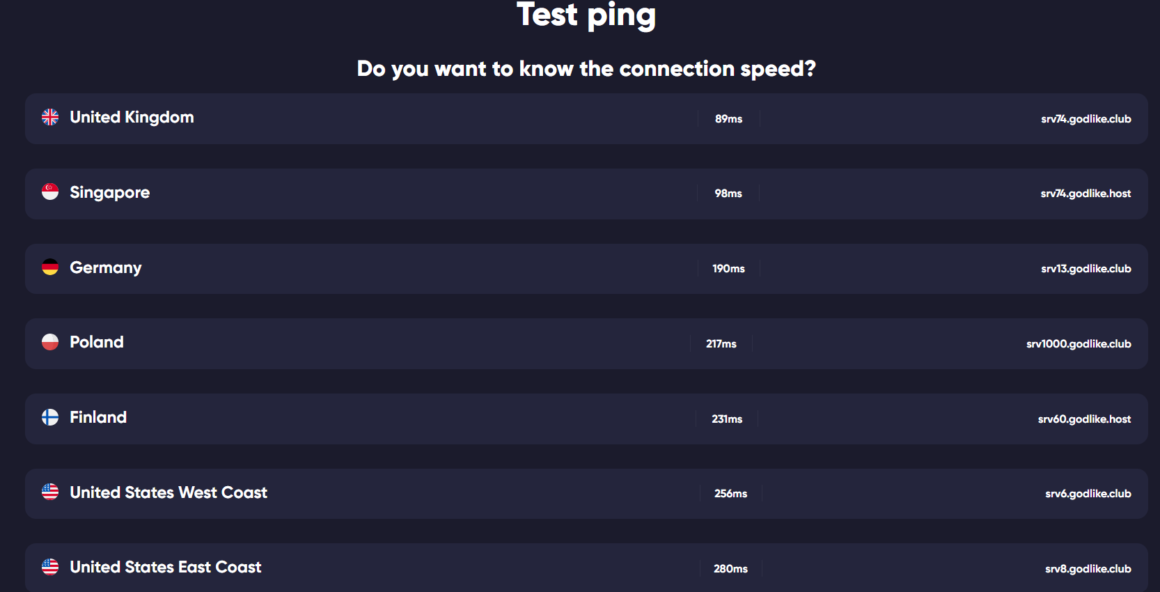Select the srv60.godlike.host hostname

pyautogui.click(x=1084, y=420)
